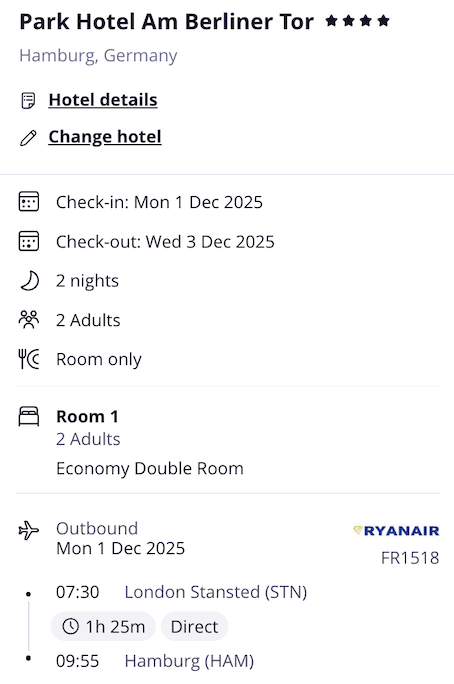Viewport: 454px width, 684px height.
Task: Click the check-out calendar icon
Action: pos(29,241)
